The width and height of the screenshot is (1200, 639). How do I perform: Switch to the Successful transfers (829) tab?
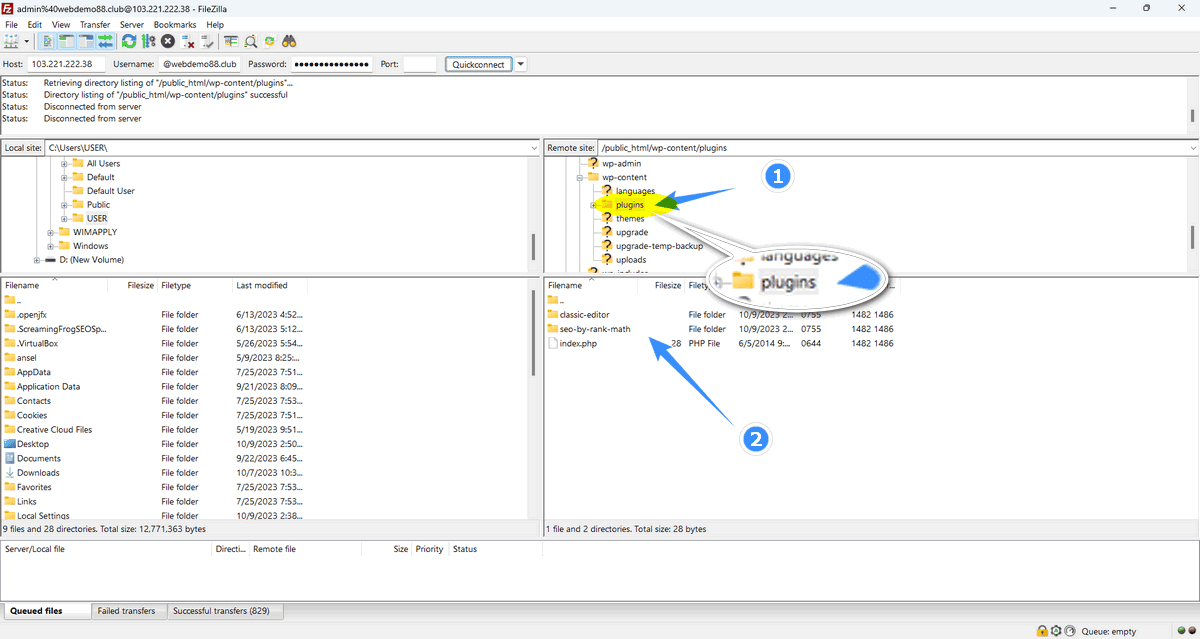(224, 611)
